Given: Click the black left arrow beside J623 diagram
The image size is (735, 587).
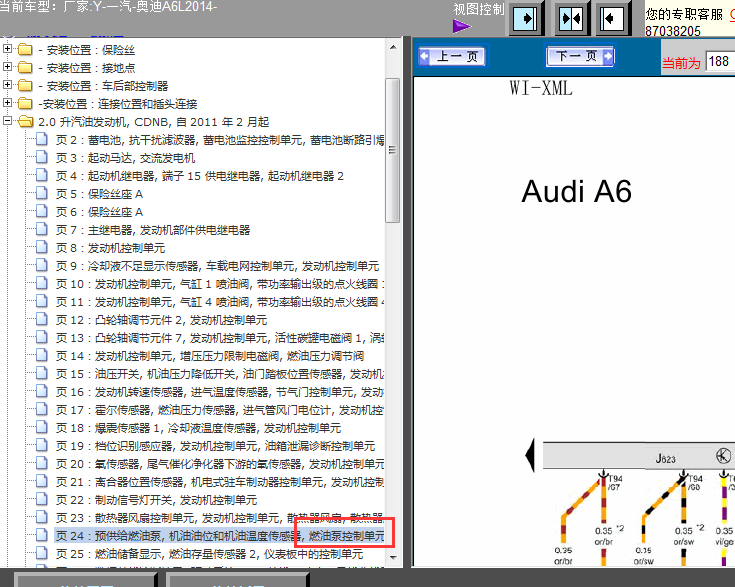Looking at the screenshot, I should click(530, 455).
